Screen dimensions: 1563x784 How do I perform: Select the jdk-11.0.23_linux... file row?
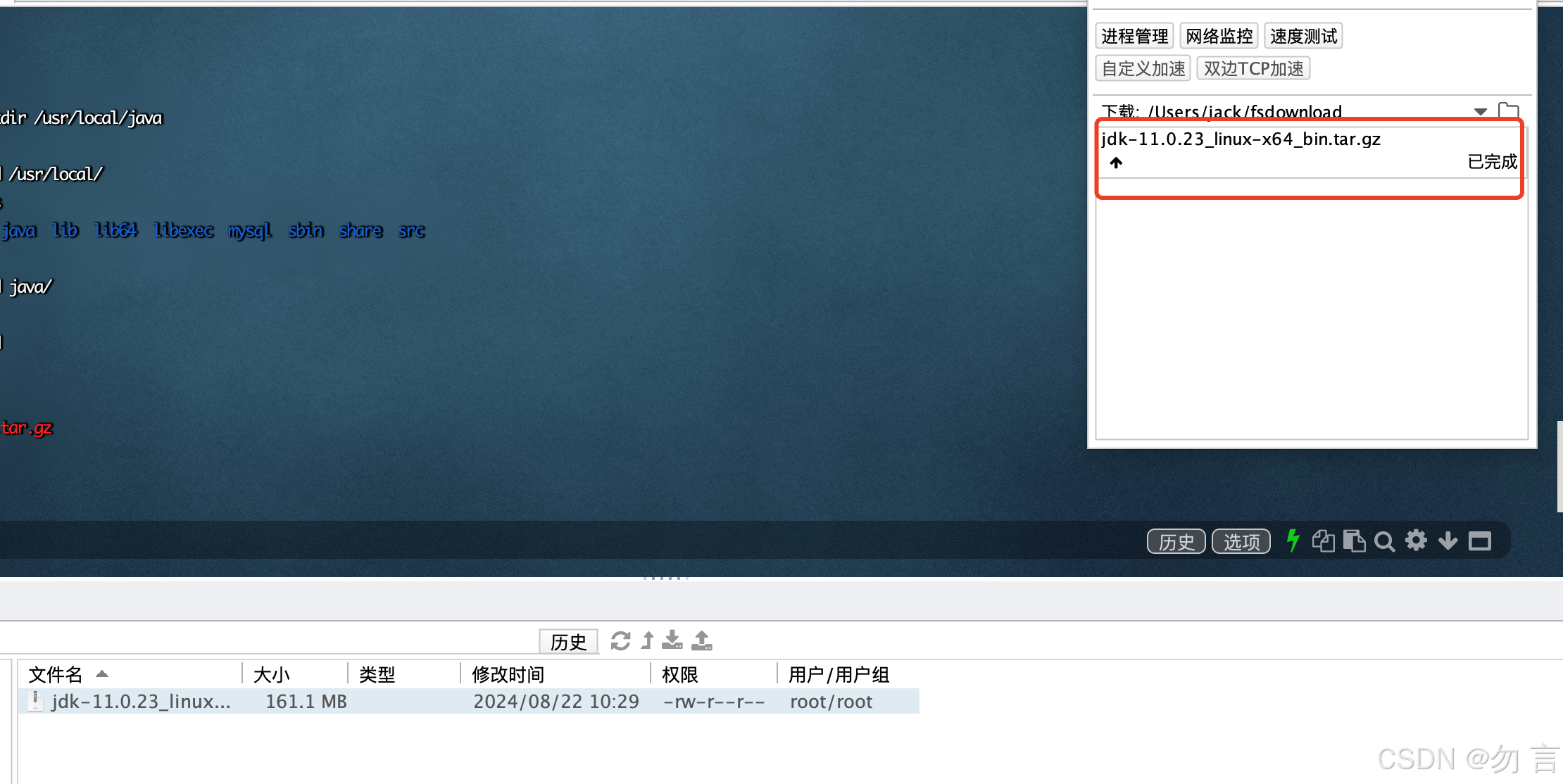tap(468, 702)
